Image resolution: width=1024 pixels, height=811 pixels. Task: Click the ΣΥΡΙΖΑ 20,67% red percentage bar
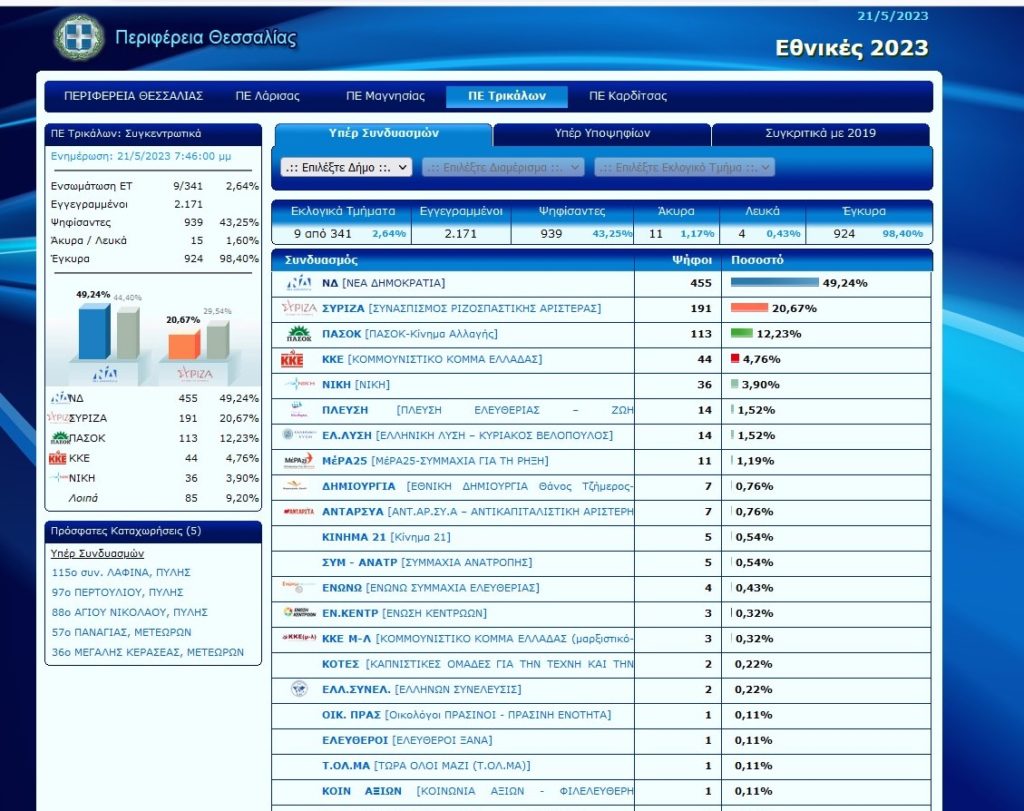pos(749,308)
